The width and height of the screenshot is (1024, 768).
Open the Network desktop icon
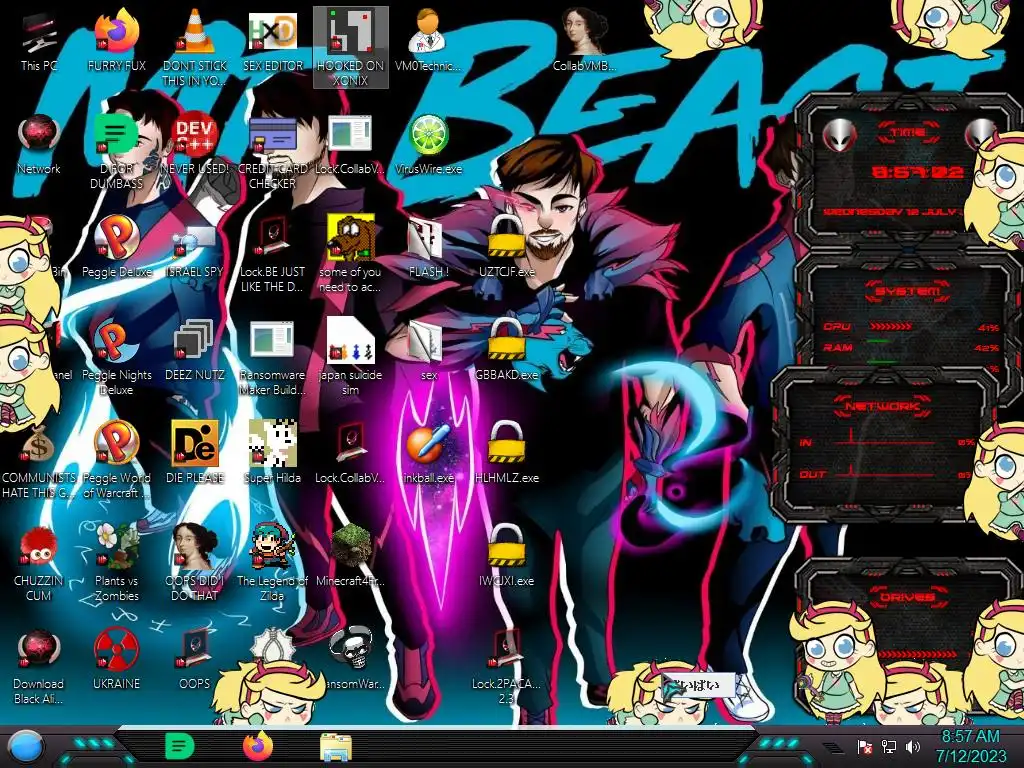(39, 144)
